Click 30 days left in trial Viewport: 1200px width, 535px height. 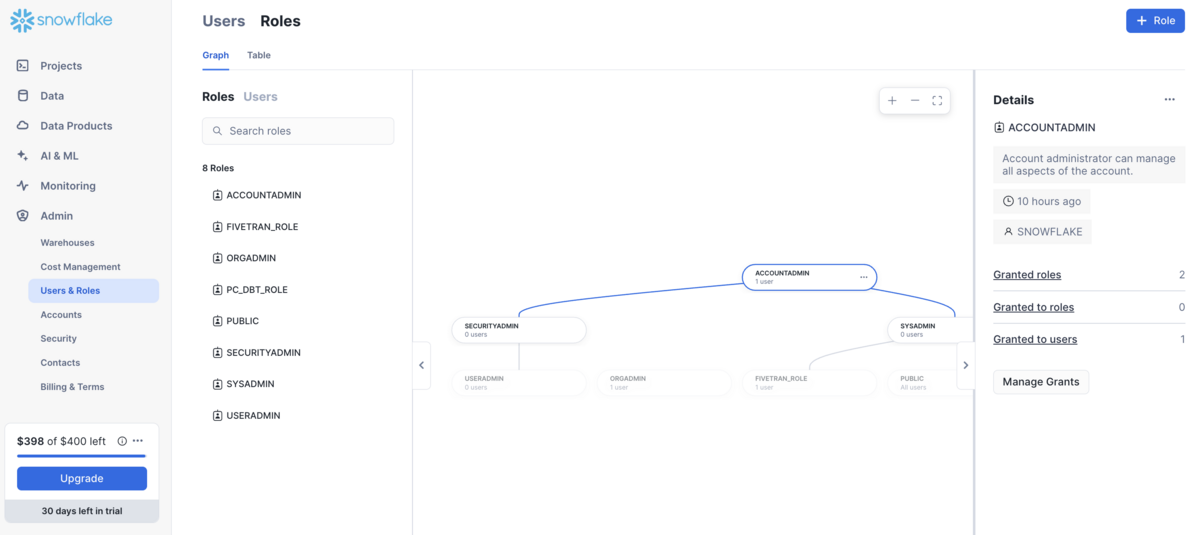click(x=82, y=511)
